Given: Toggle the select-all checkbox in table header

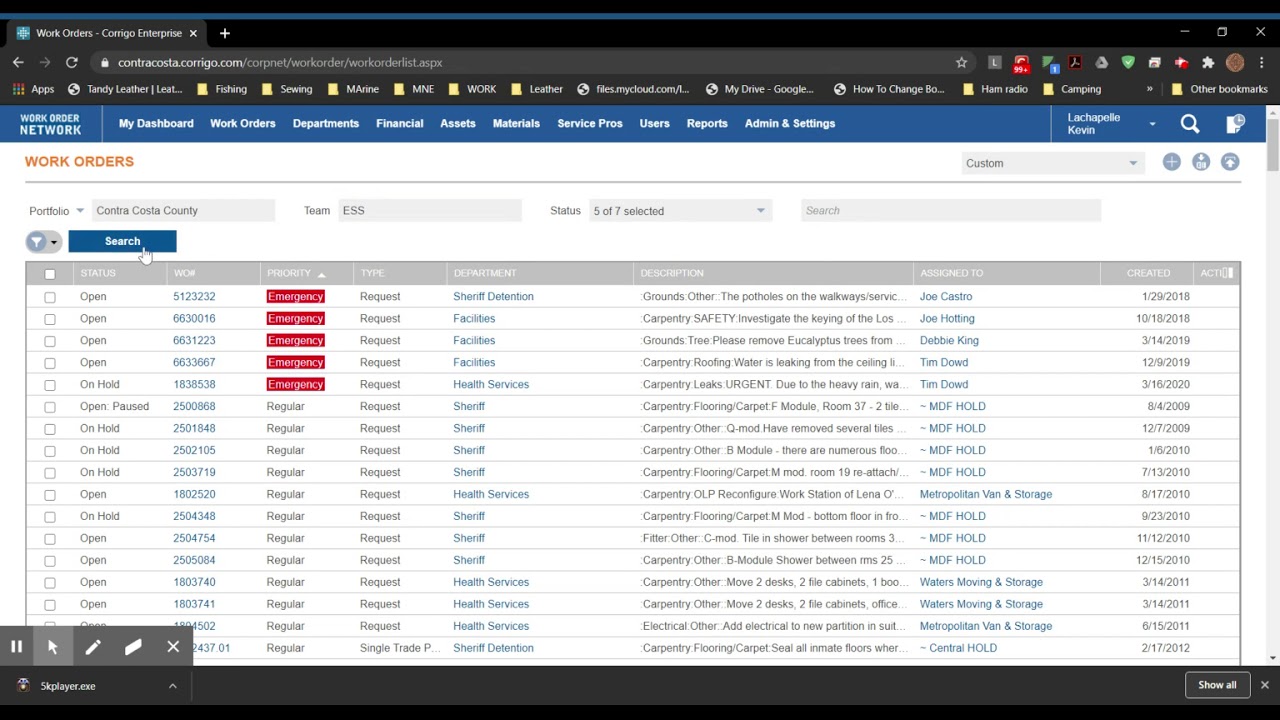Looking at the screenshot, I should click(x=50, y=274).
